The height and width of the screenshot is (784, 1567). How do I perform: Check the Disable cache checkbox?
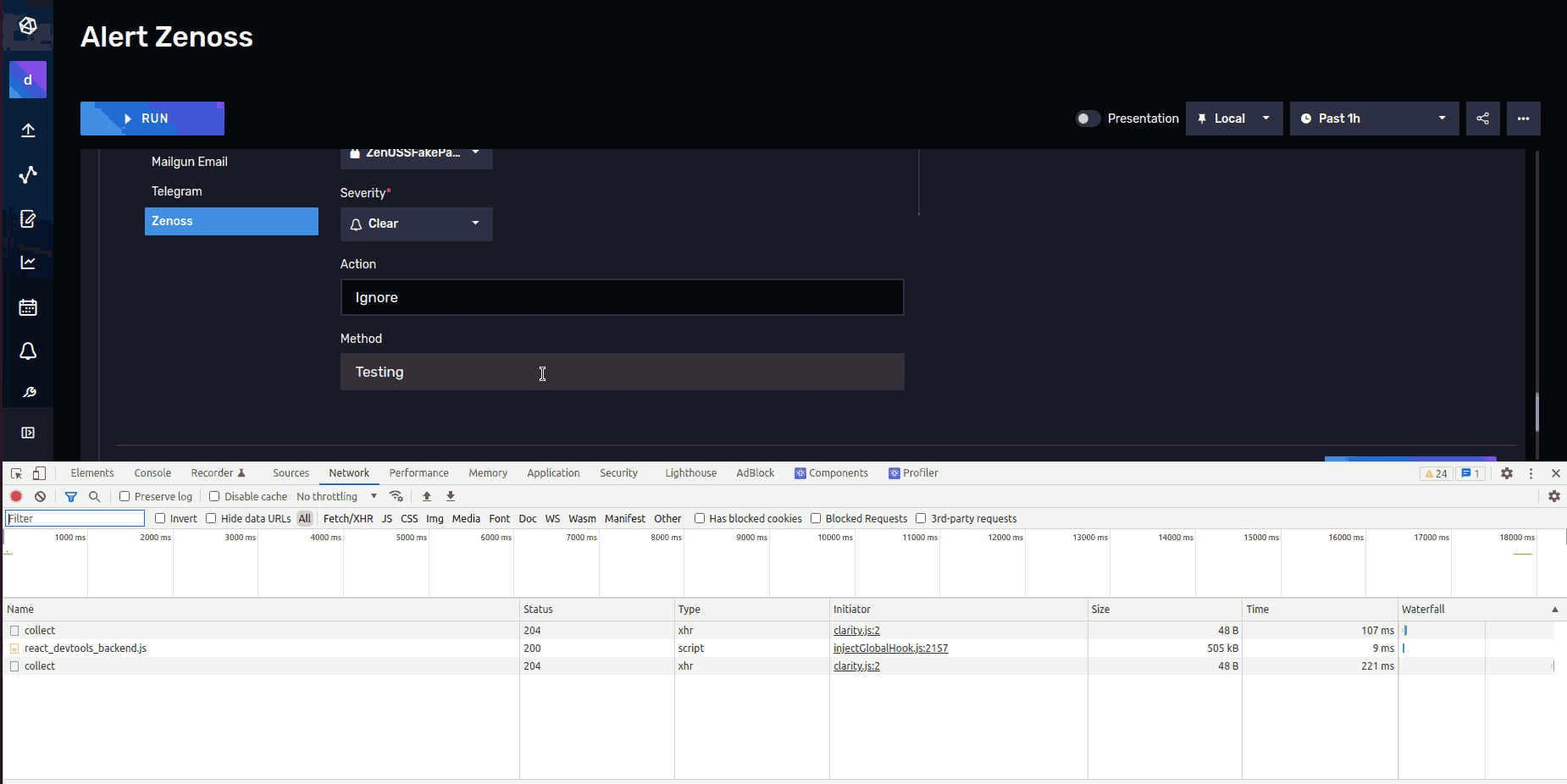point(214,496)
